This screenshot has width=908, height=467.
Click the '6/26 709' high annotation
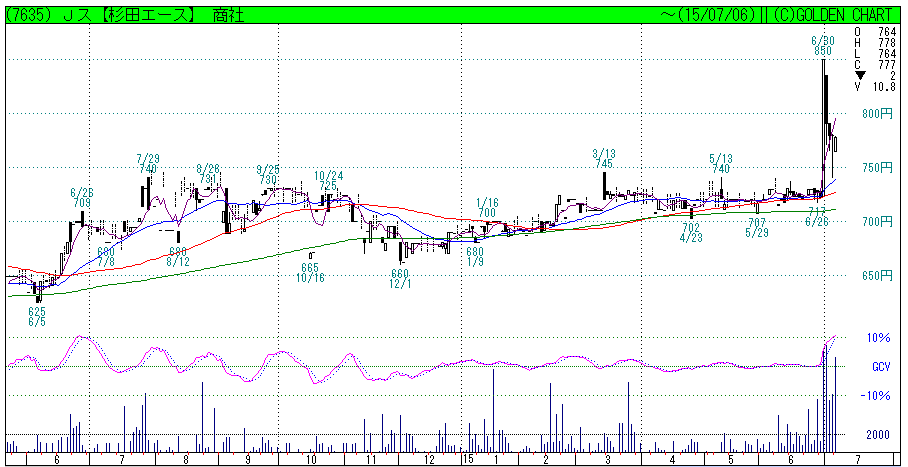pyautogui.click(x=82, y=198)
